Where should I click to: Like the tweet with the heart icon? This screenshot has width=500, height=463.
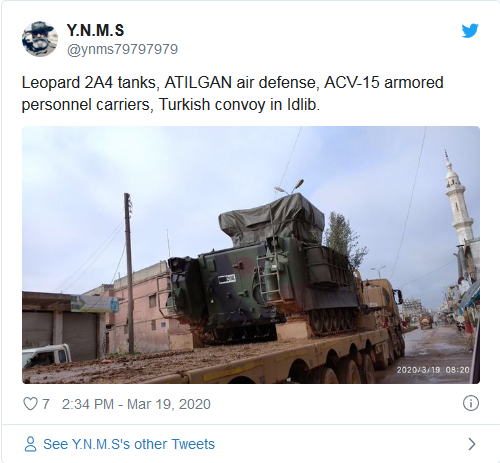pos(30,404)
